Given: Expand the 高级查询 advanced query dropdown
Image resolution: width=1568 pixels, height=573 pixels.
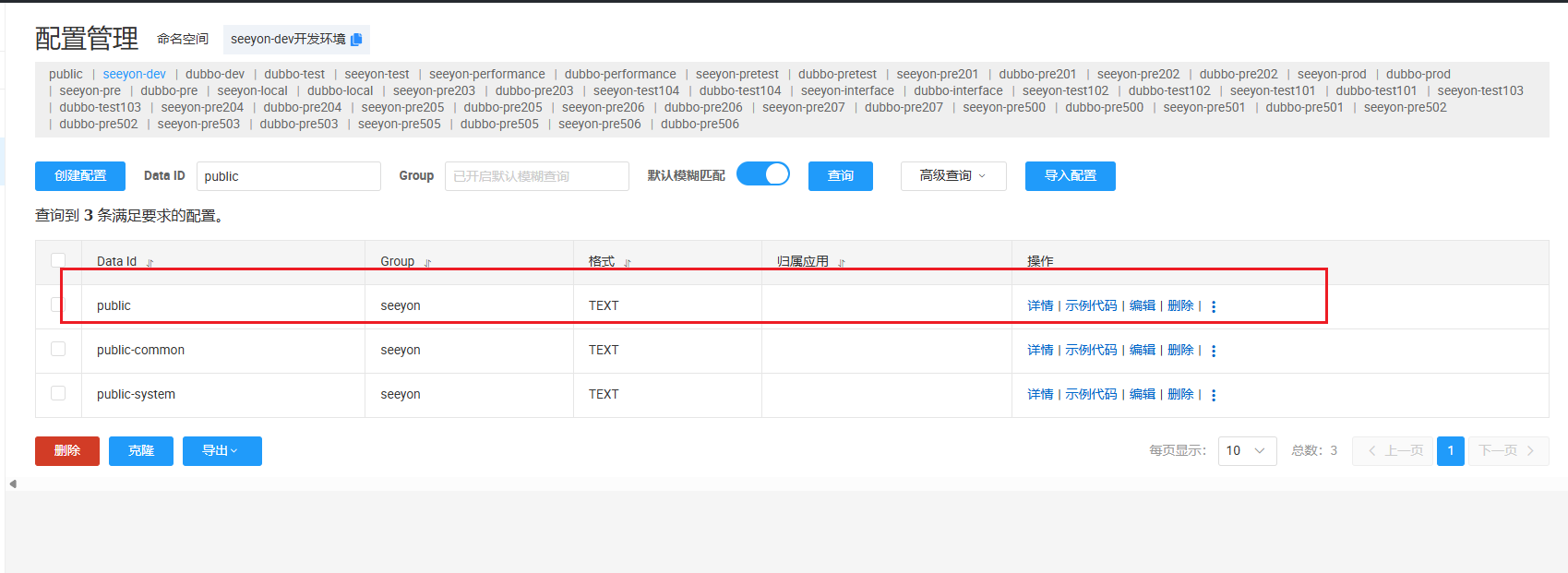Looking at the screenshot, I should pyautogui.click(x=952, y=175).
